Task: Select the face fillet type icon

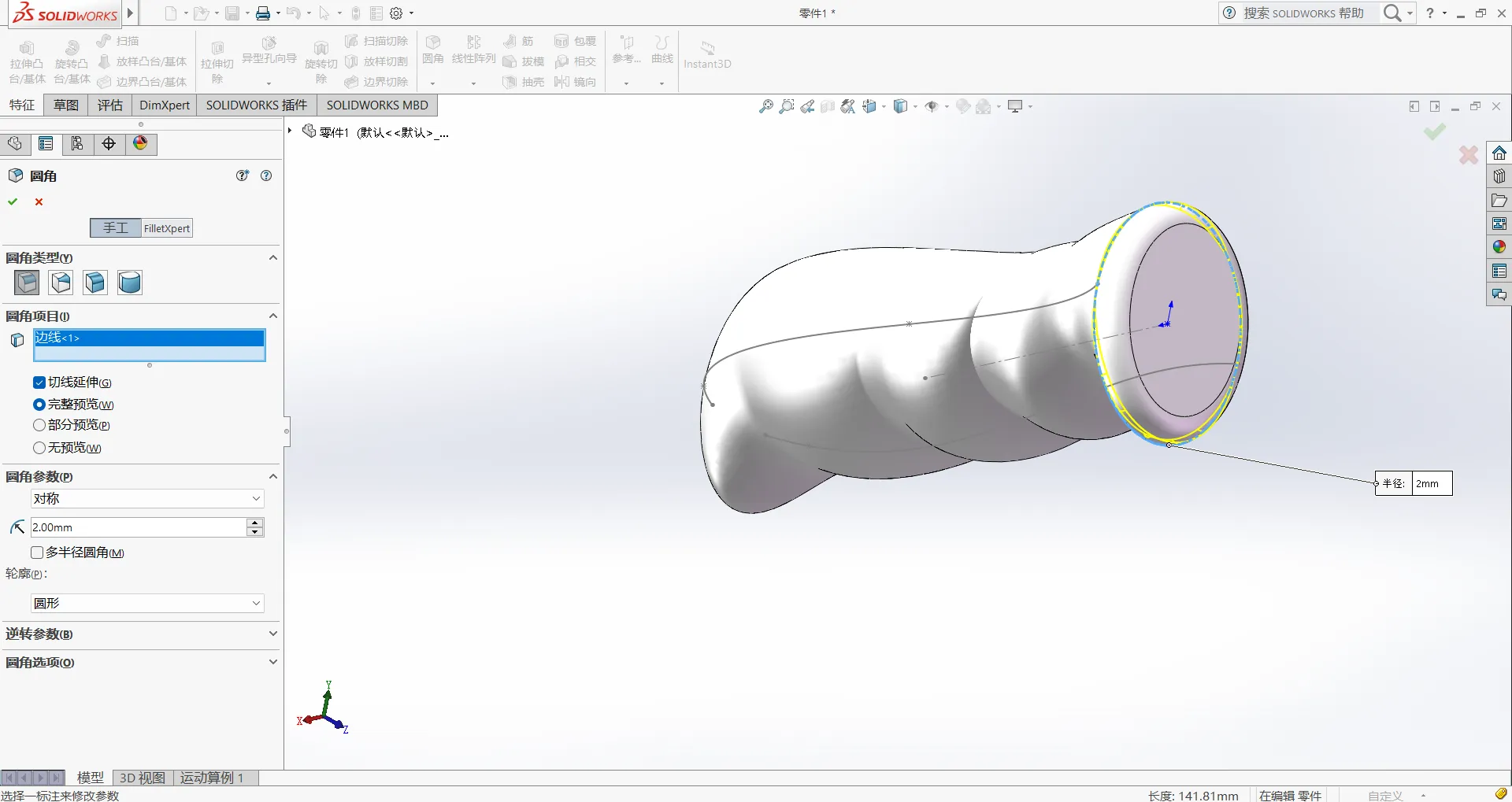Action: tap(95, 283)
